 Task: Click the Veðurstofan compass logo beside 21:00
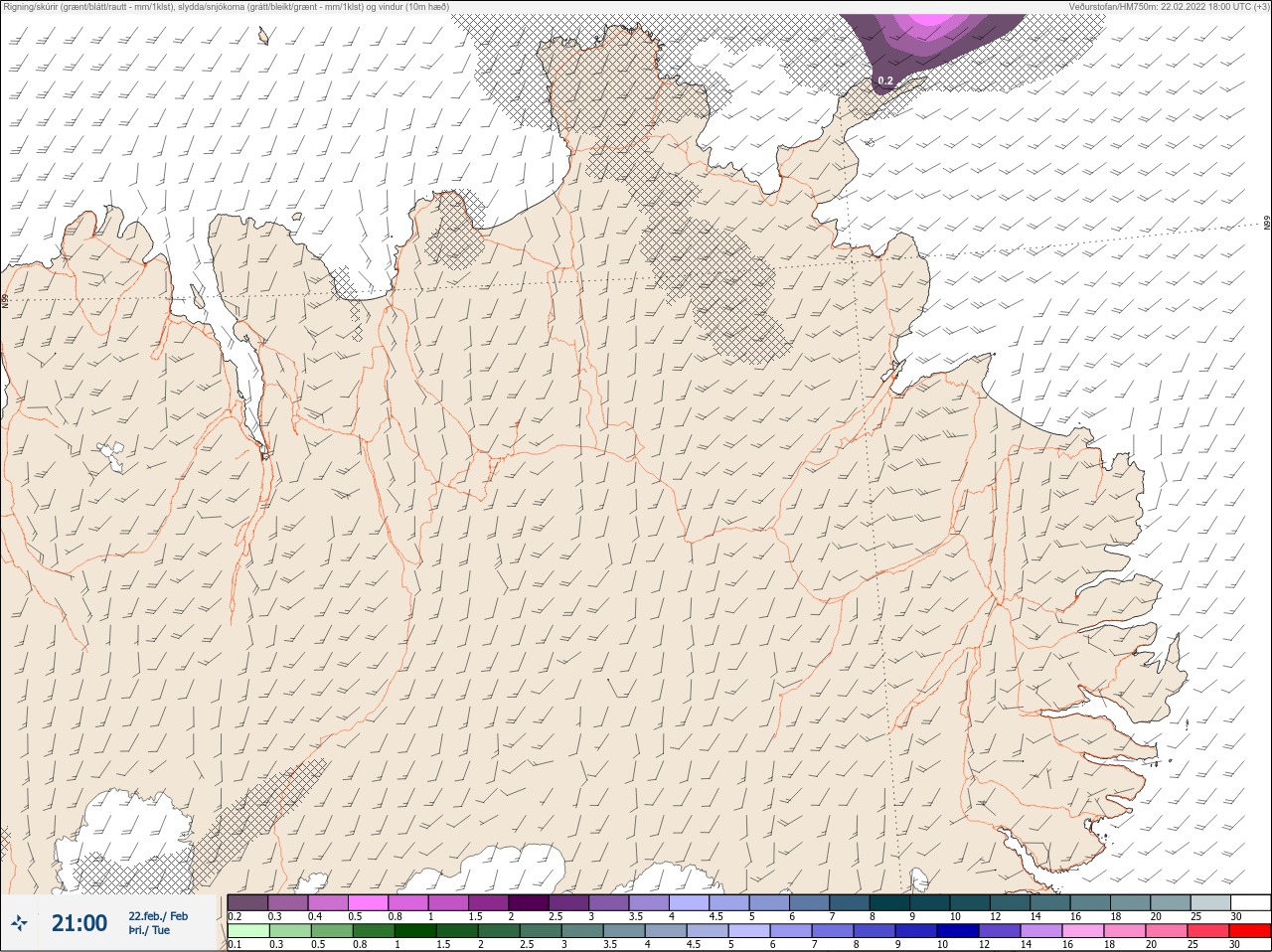point(19,923)
